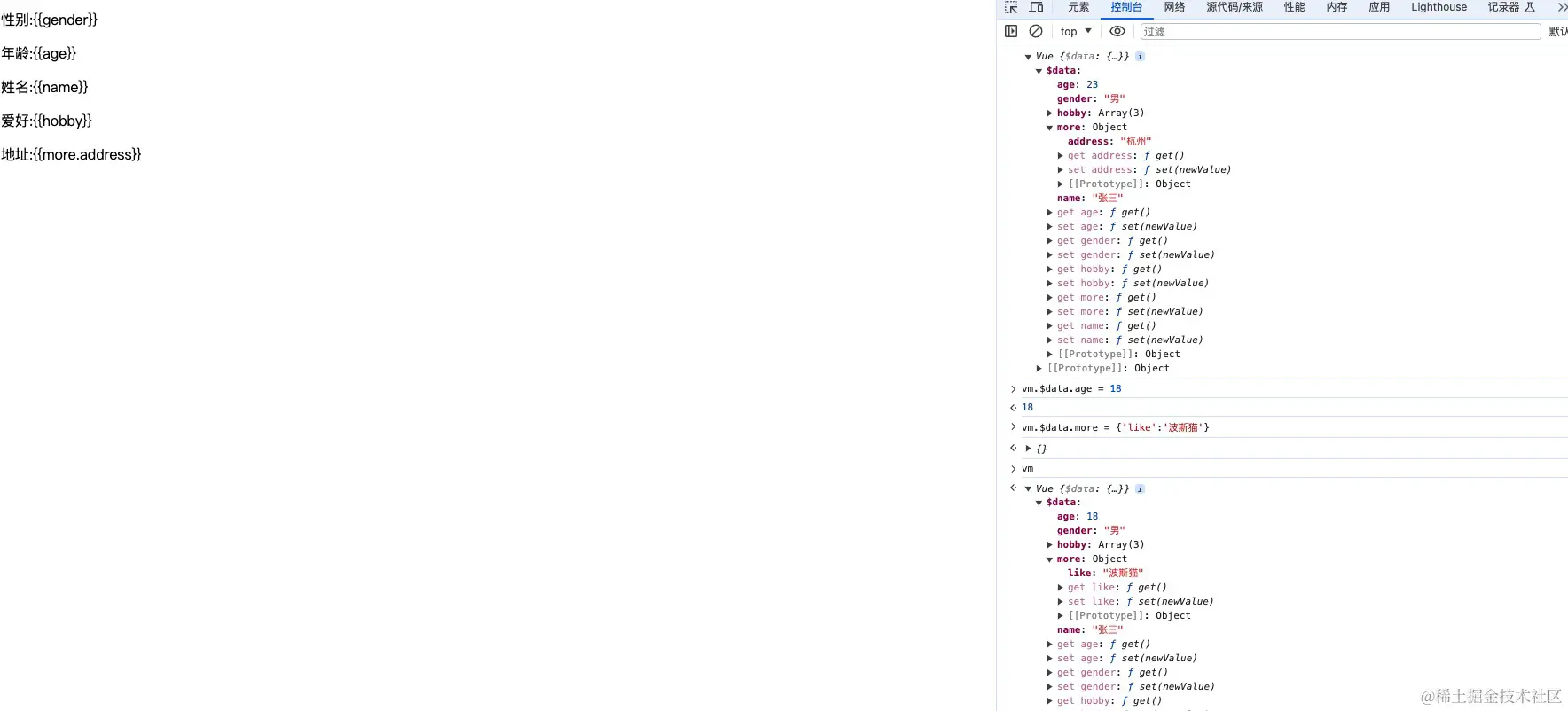
Task: Expand [[Prototype]] directly below set like
Action: pyautogui.click(x=1061, y=616)
